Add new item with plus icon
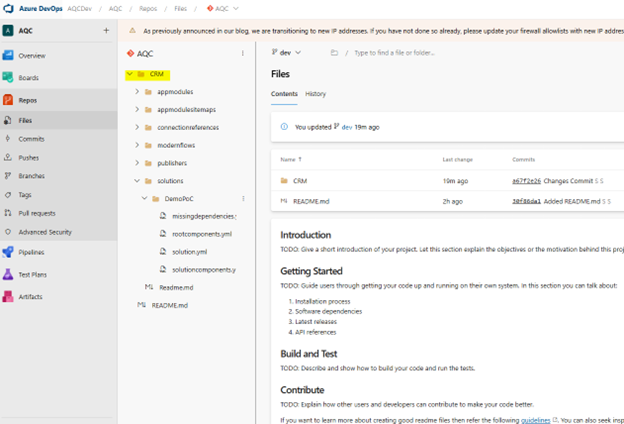The image size is (624, 424). (x=106, y=30)
